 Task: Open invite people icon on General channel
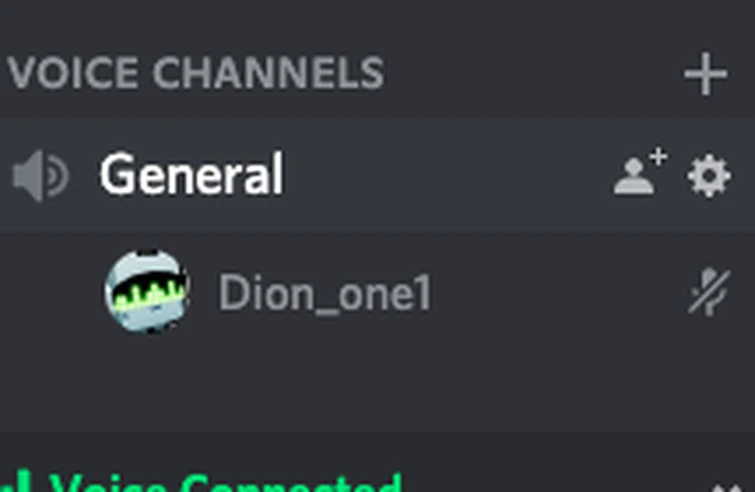click(x=640, y=172)
